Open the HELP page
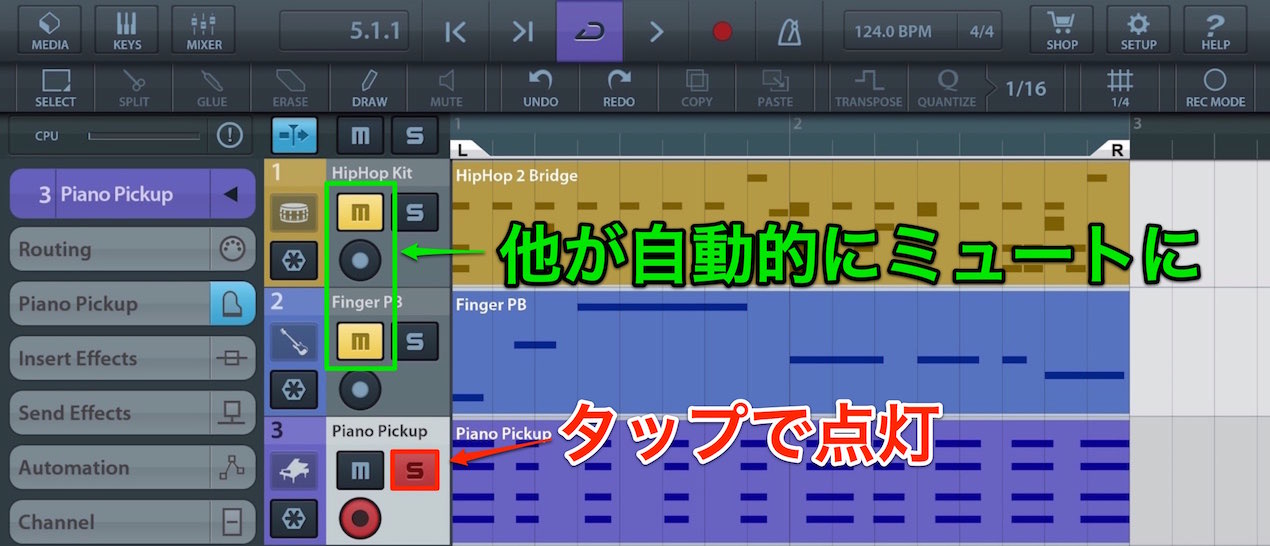 point(1215,30)
